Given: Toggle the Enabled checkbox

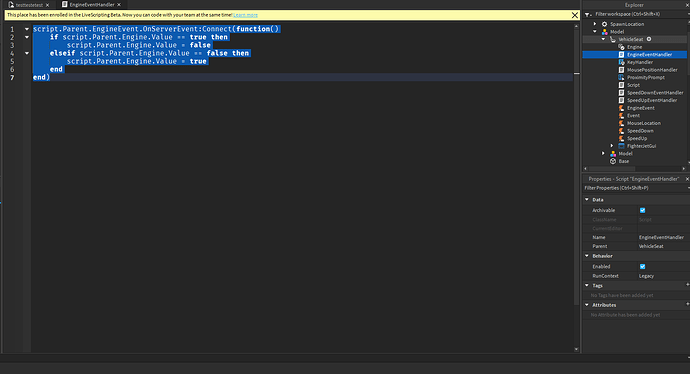Looking at the screenshot, I should point(642,267).
